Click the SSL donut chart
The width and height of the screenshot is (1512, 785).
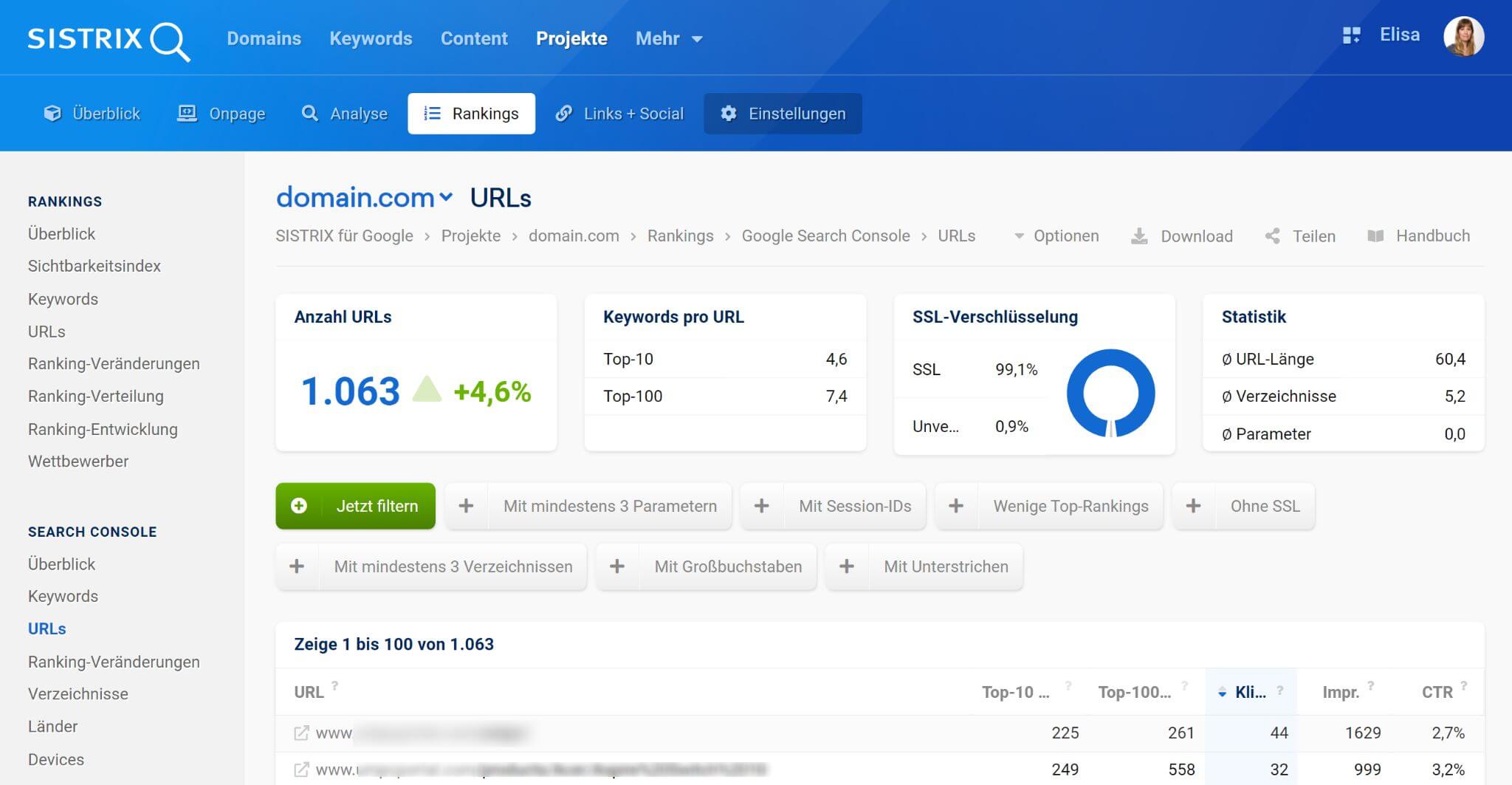click(1110, 393)
